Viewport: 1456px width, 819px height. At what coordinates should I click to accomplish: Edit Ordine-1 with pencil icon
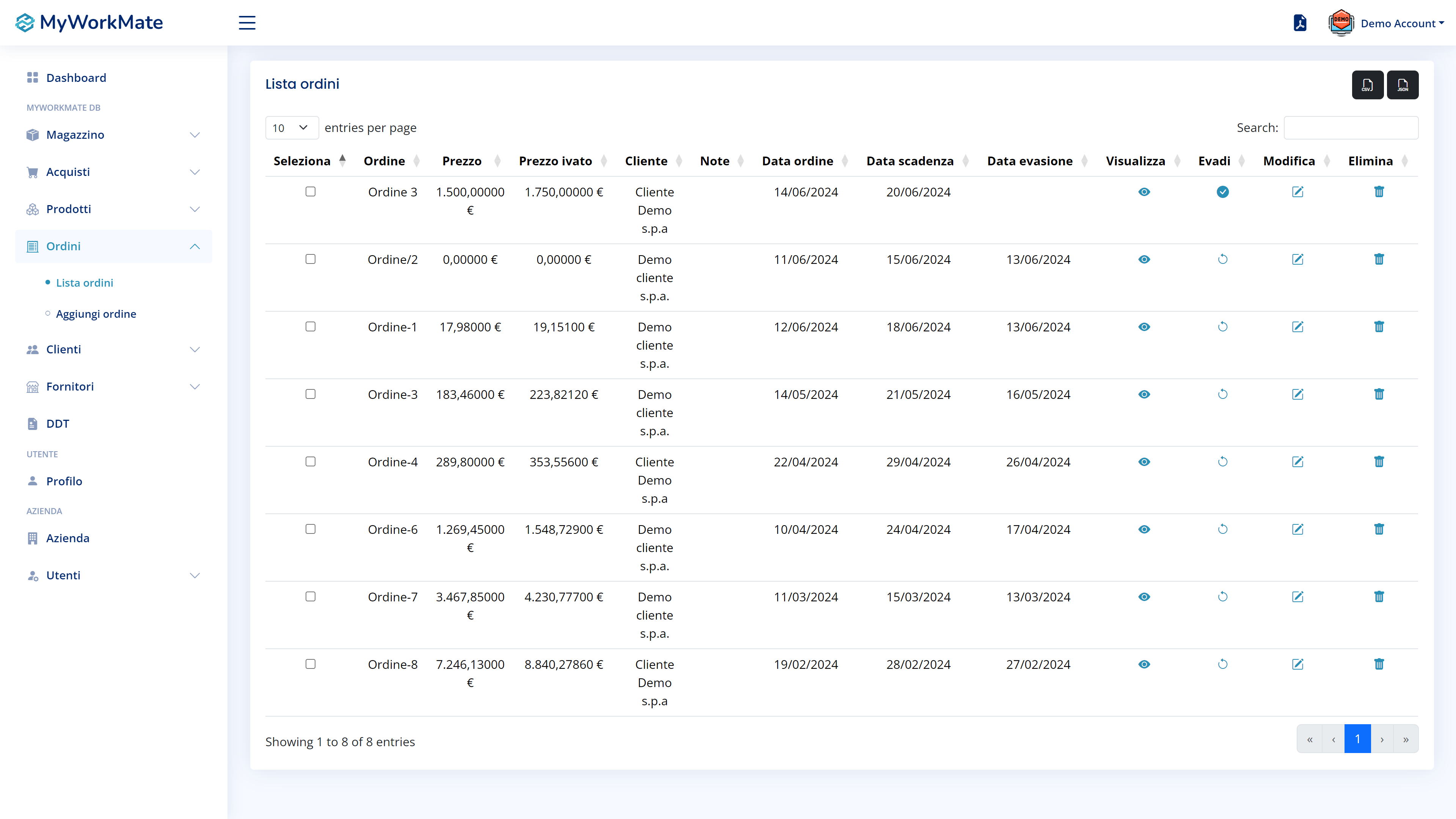click(x=1297, y=327)
